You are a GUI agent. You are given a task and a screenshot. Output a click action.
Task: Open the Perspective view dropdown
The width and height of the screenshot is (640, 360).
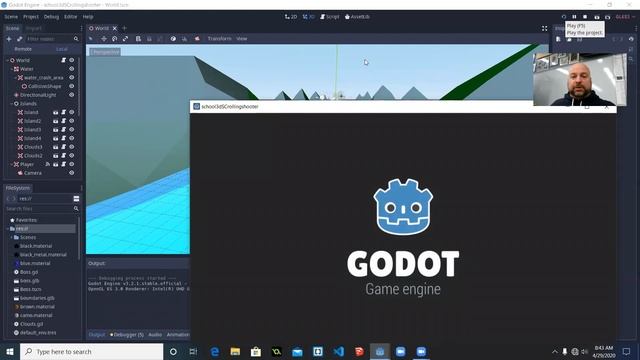click(105, 52)
